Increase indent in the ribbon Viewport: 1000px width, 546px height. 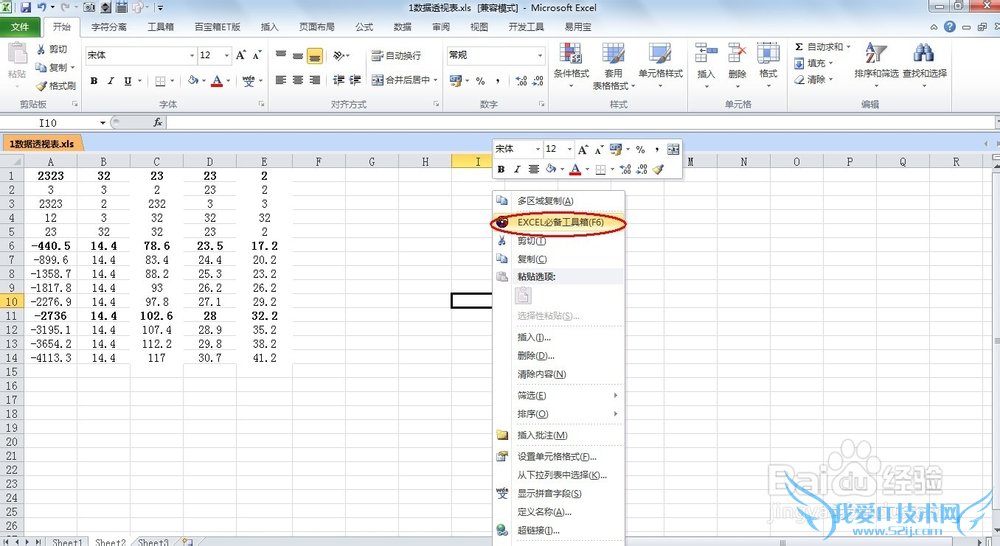coord(355,80)
